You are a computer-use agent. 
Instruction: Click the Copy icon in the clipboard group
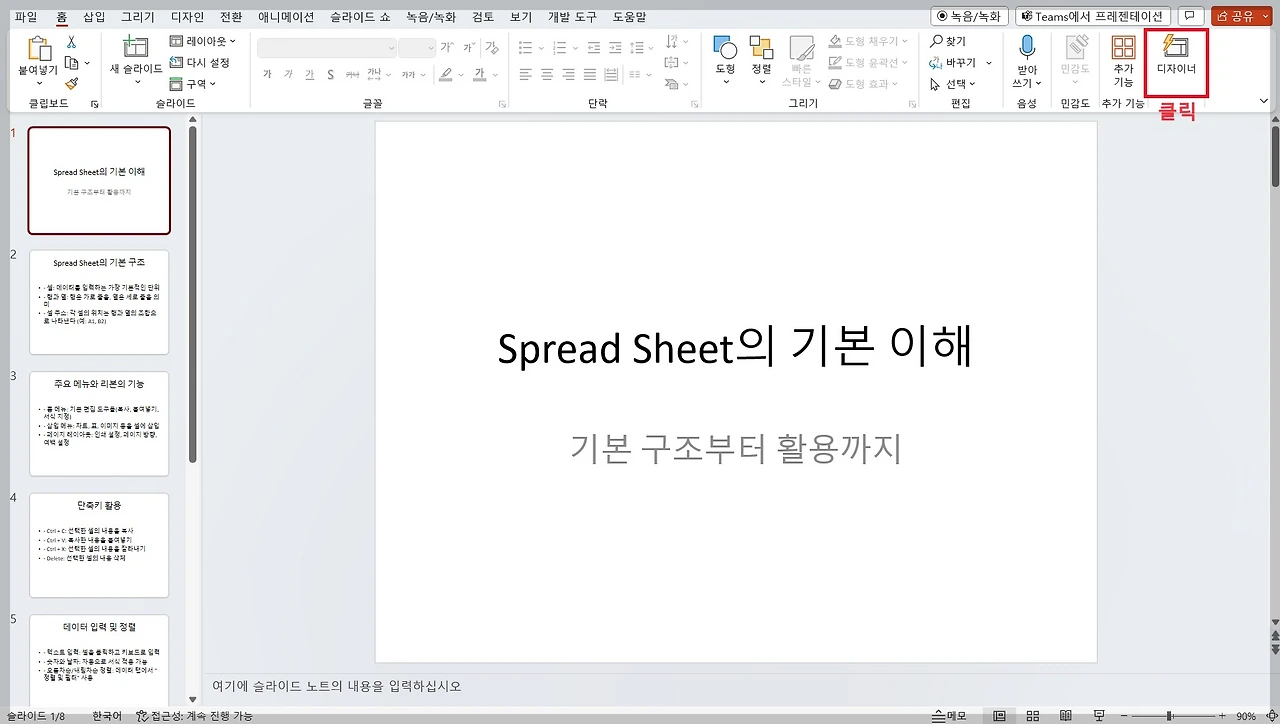(71, 63)
